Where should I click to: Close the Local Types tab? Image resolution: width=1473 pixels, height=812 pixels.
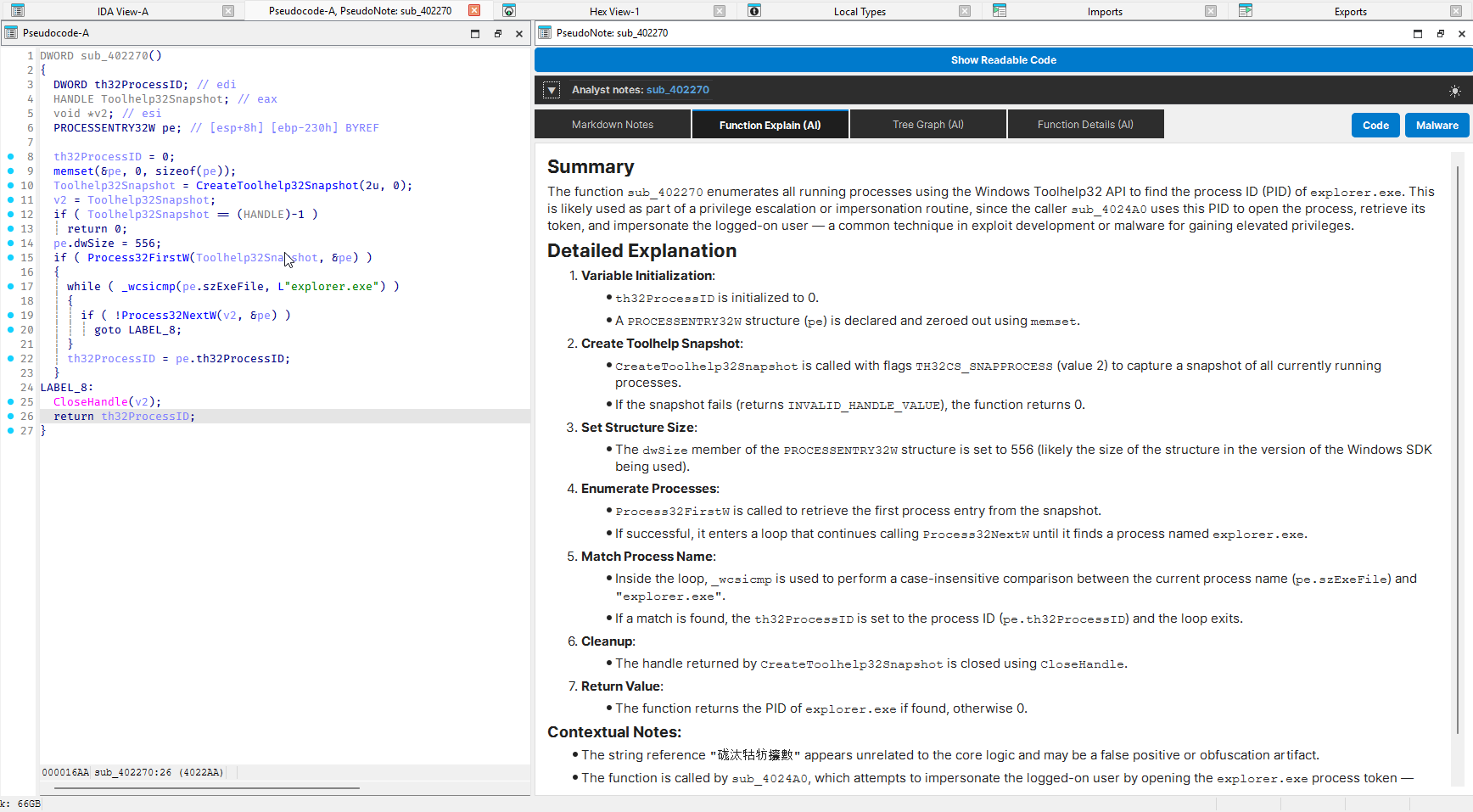pyautogui.click(x=965, y=11)
